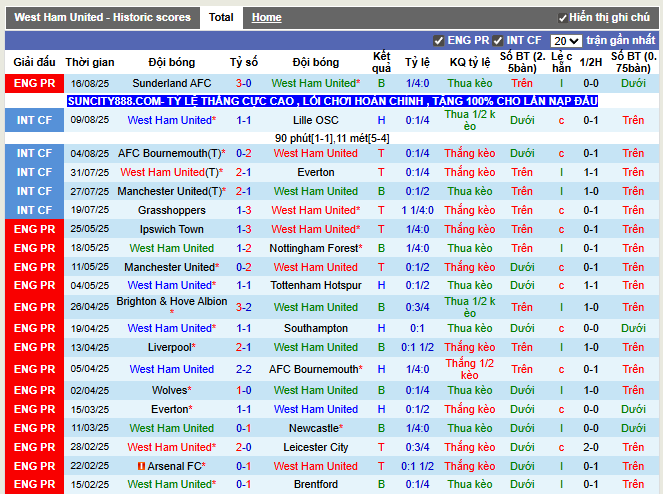Open the SUNCITY888.COM advertisement banner
This screenshot has width=663, height=494.
332,101
